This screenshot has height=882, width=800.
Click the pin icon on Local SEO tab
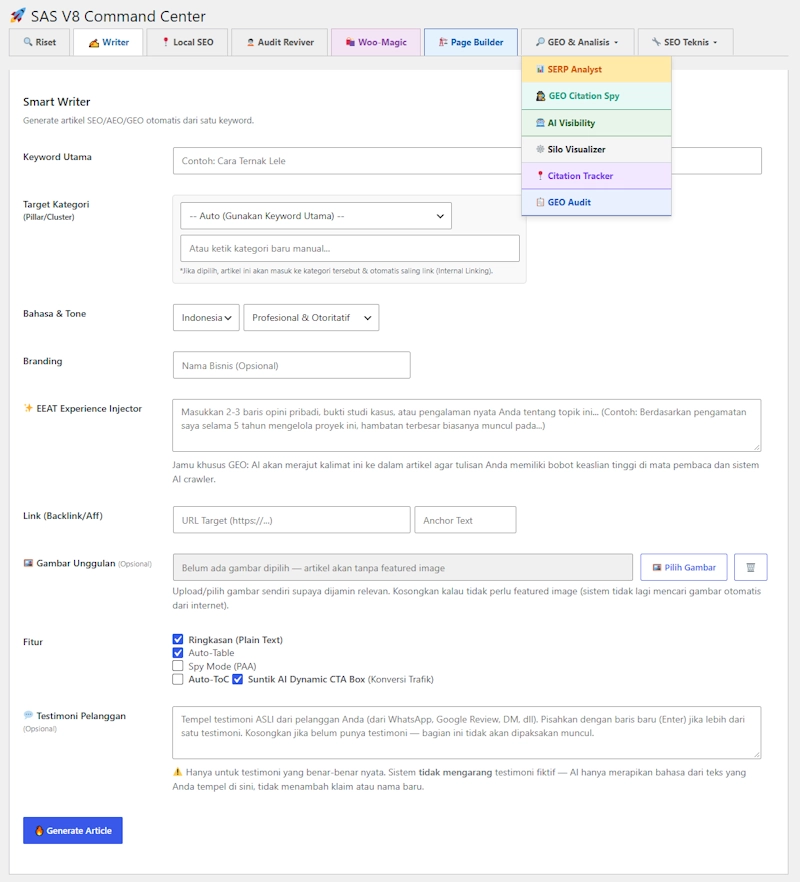[165, 42]
